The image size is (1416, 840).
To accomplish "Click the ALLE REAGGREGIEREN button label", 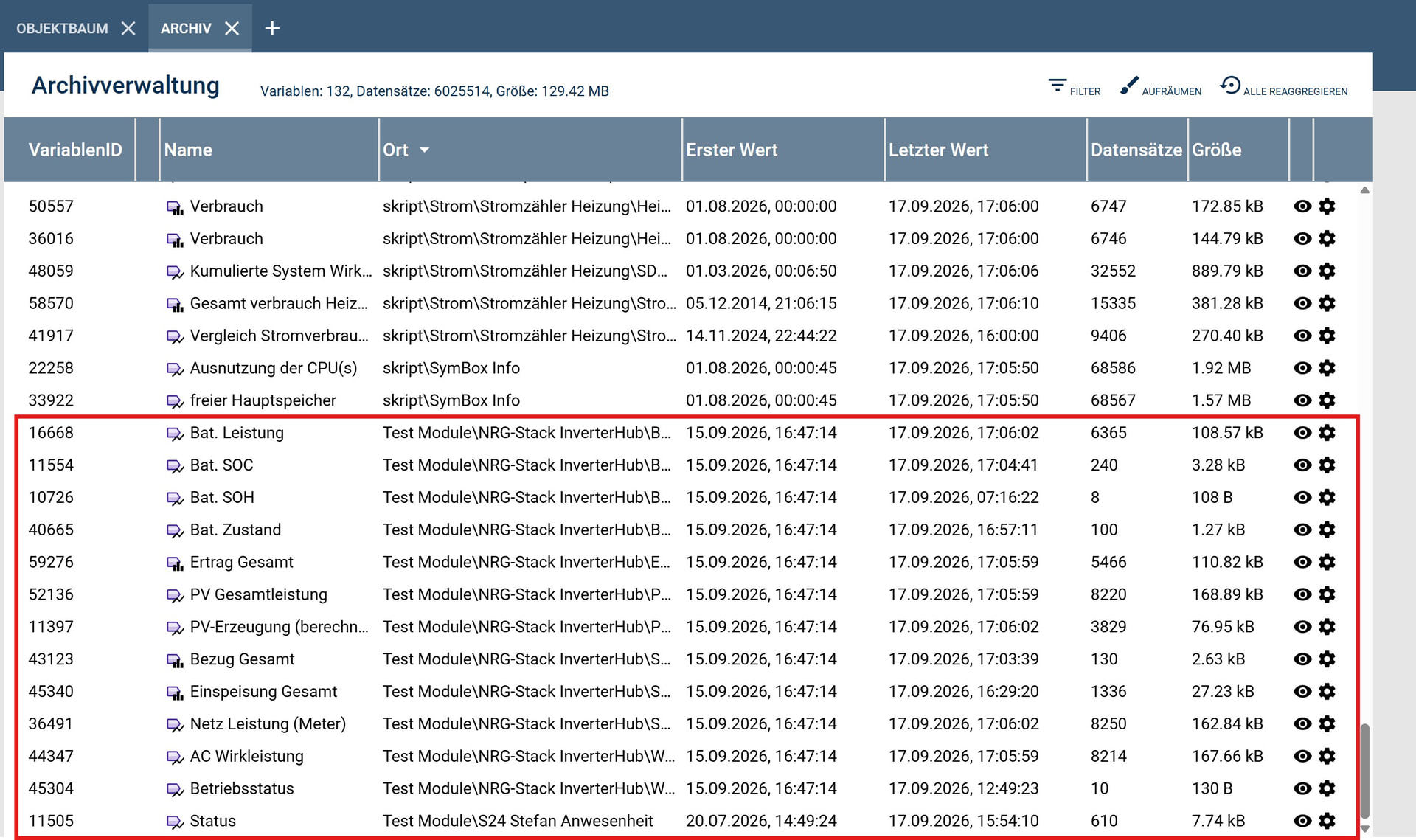I will (x=1295, y=91).
